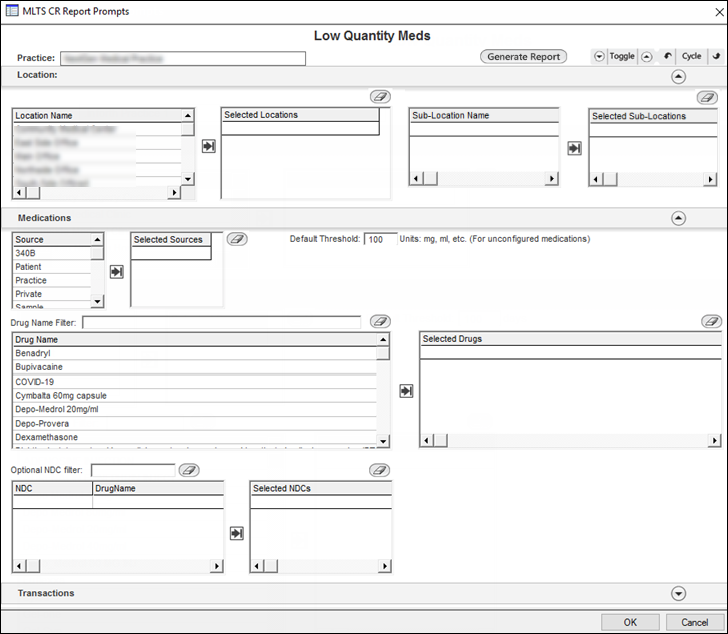Screen dimensions: 728x634
Task: Click the right arrow under the Sub-Location Name list
Action: [x=552, y=179]
